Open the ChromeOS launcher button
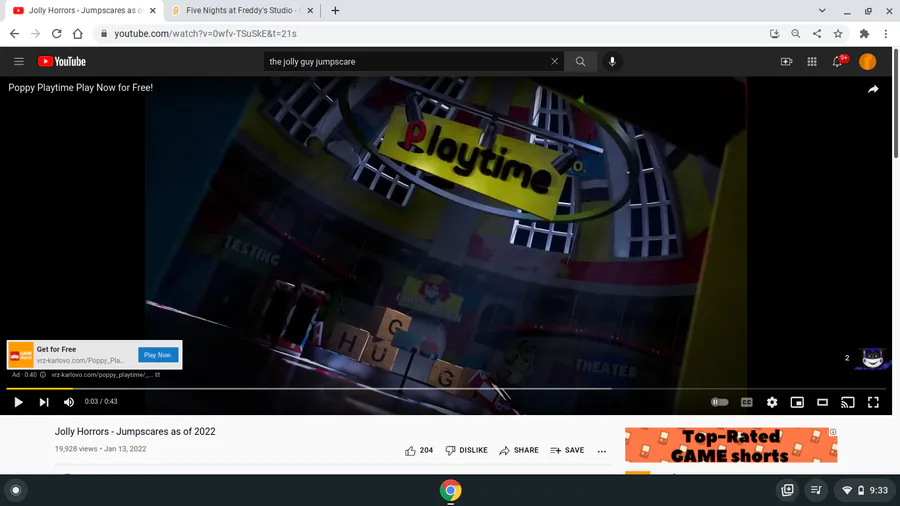Viewport: 900px width, 506px height. point(16,490)
